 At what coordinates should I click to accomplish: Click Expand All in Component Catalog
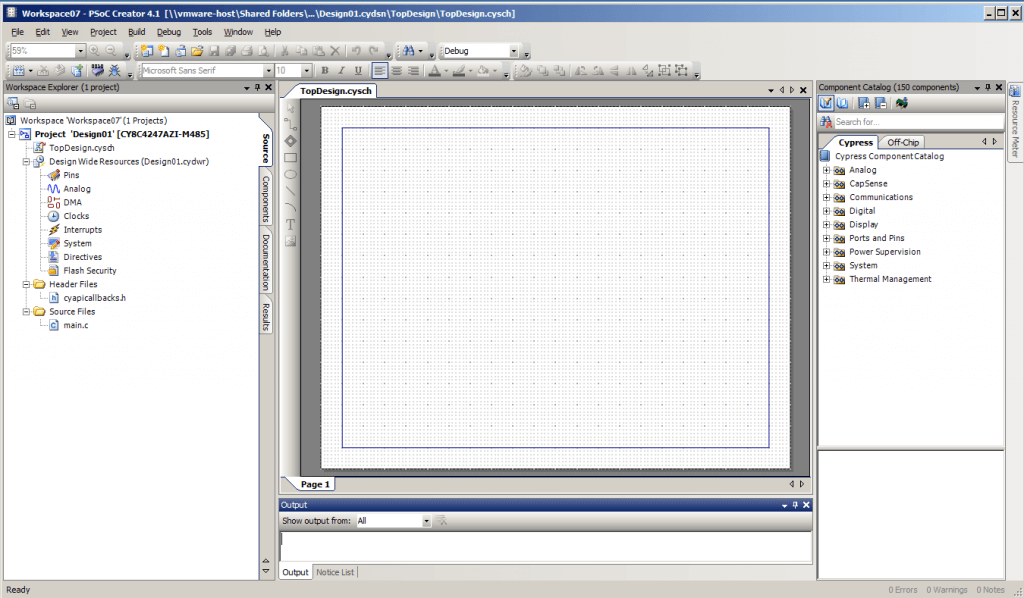pyautogui.click(x=863, y=103)
